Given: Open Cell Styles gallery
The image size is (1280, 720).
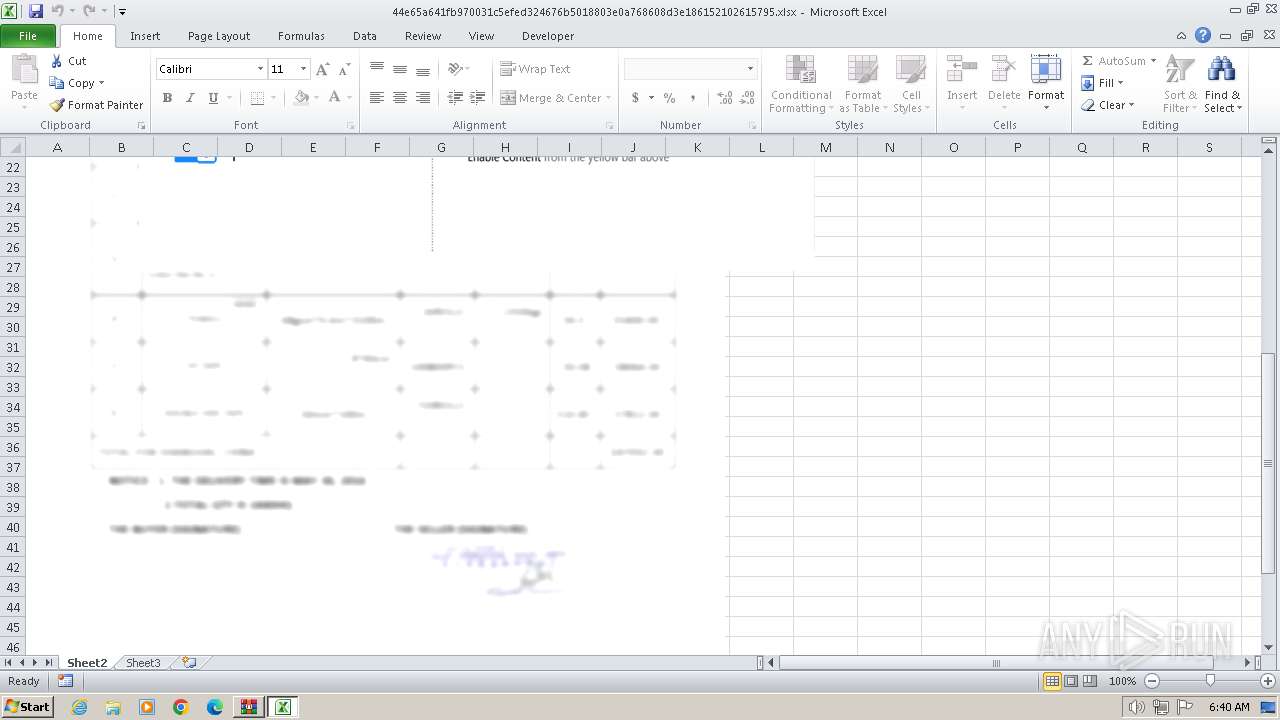Looking at the screenshot, I should pos(910,84).
